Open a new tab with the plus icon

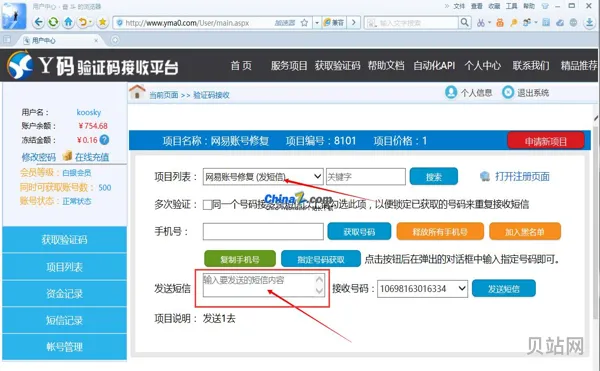pyautogui.click(x=115, y=40)
